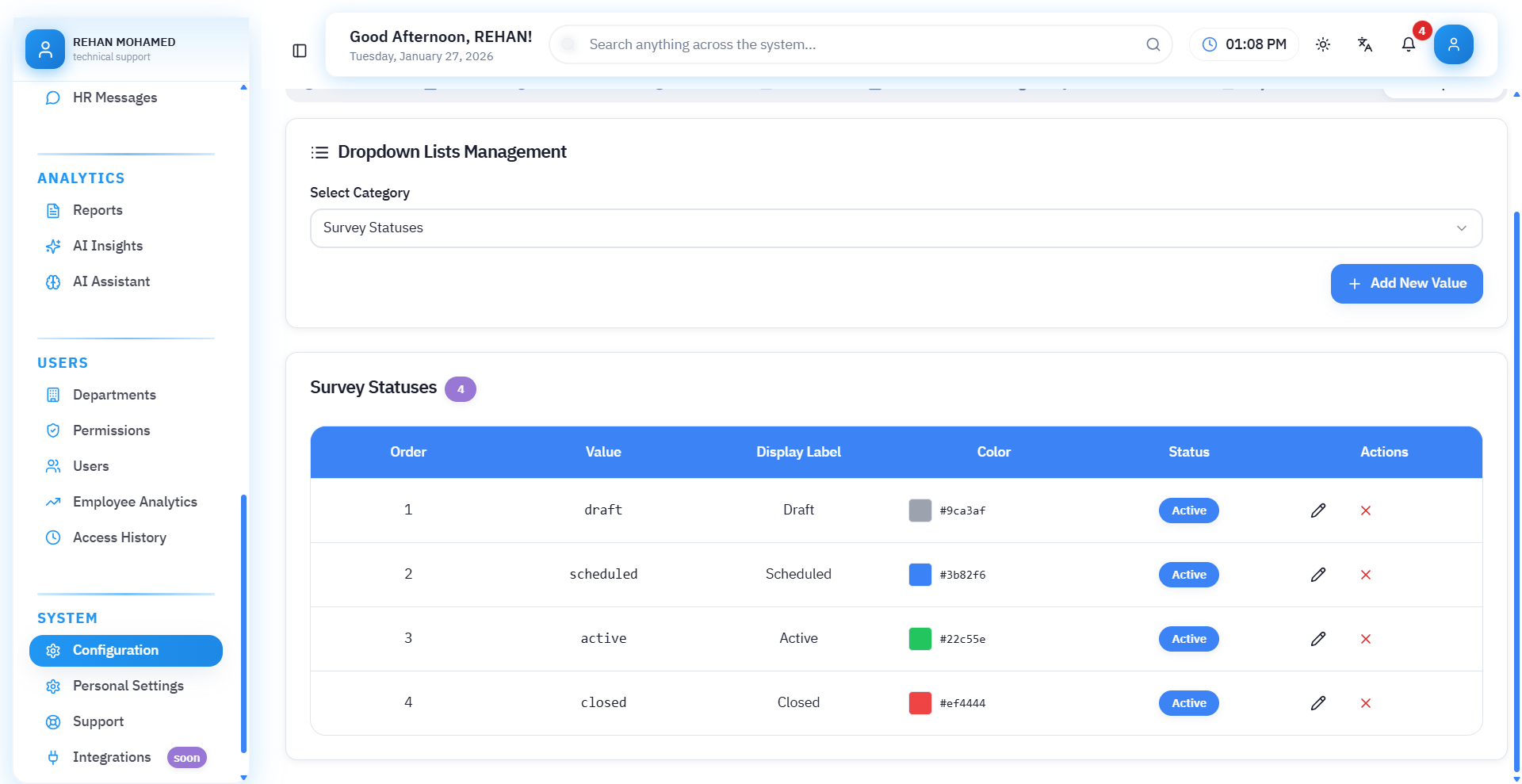
Task: Click the Add New Value button
Action: 1406,284
